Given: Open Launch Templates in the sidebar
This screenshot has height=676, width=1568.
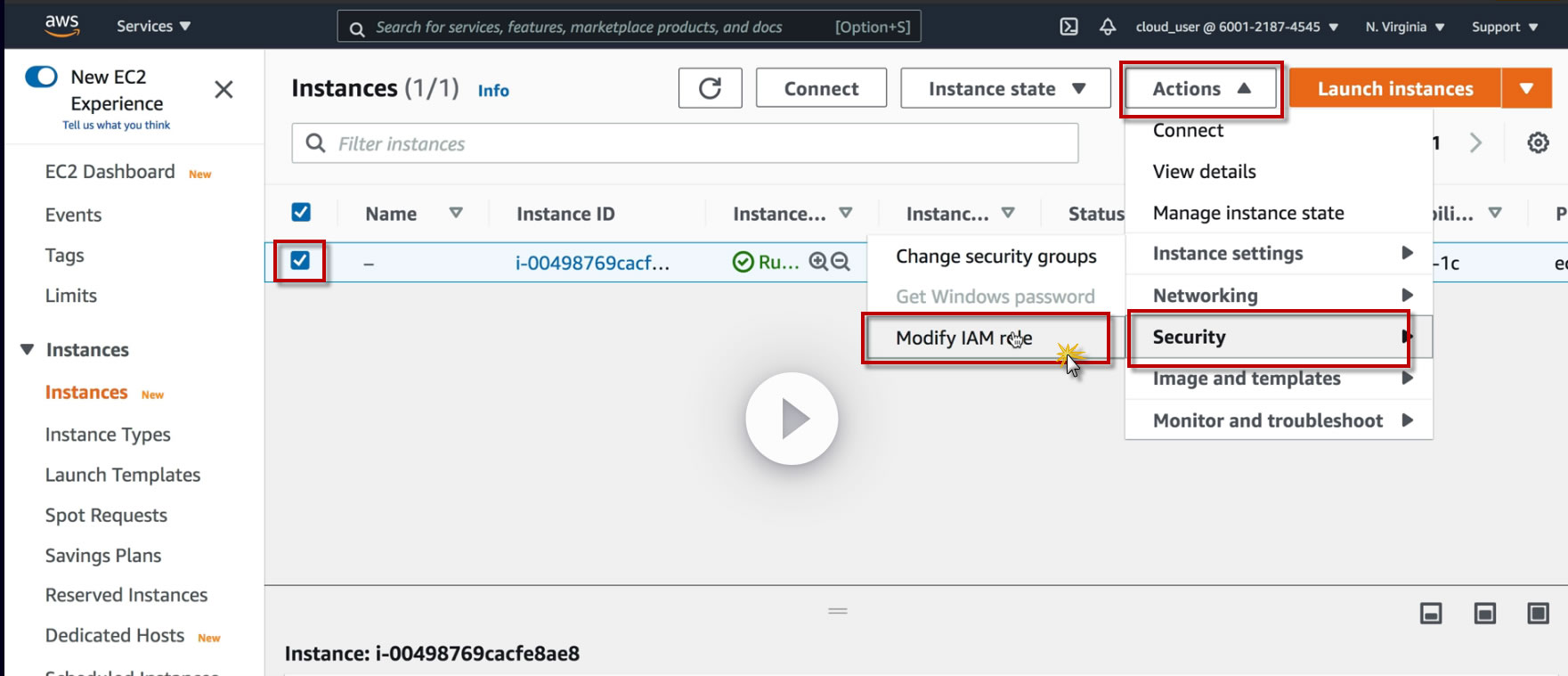Looking at the screenshot, I should pos(123,475).
